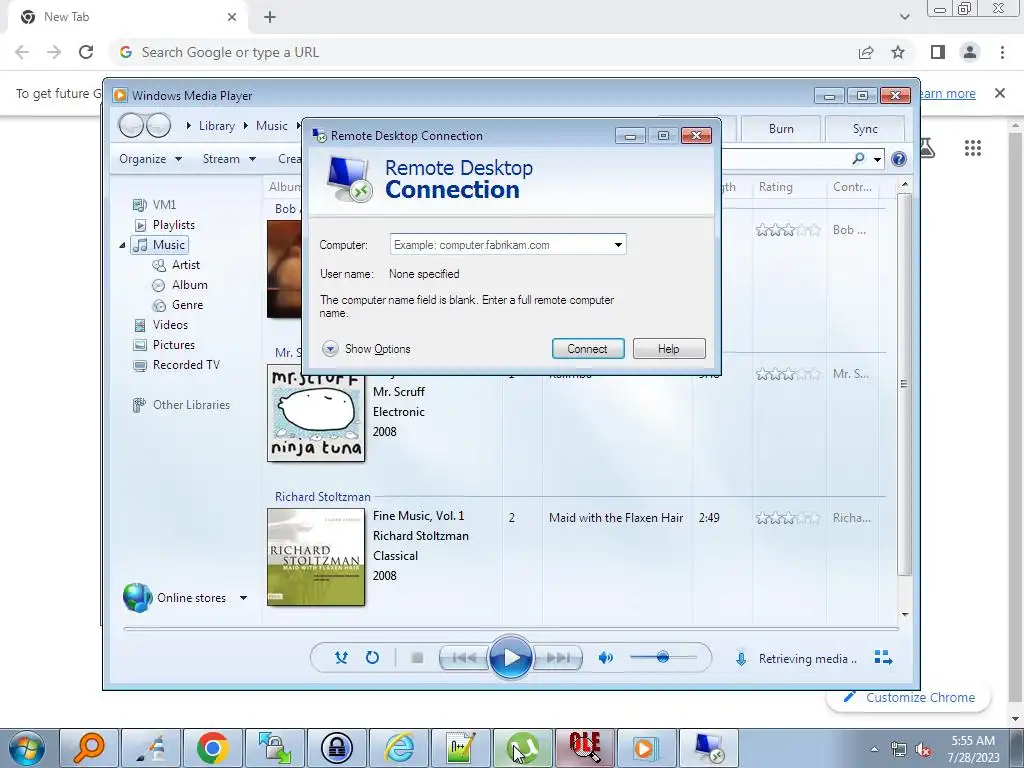The height and width of the screenshot is (768, 1024).
Task: Click the Chrome address bar
Action: pos(483,52)
